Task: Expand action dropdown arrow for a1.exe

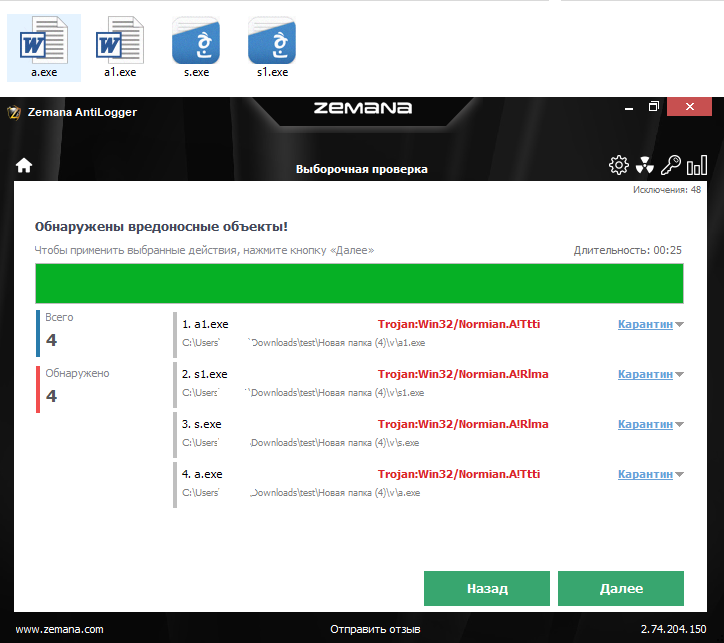Action: coord(679,325)
